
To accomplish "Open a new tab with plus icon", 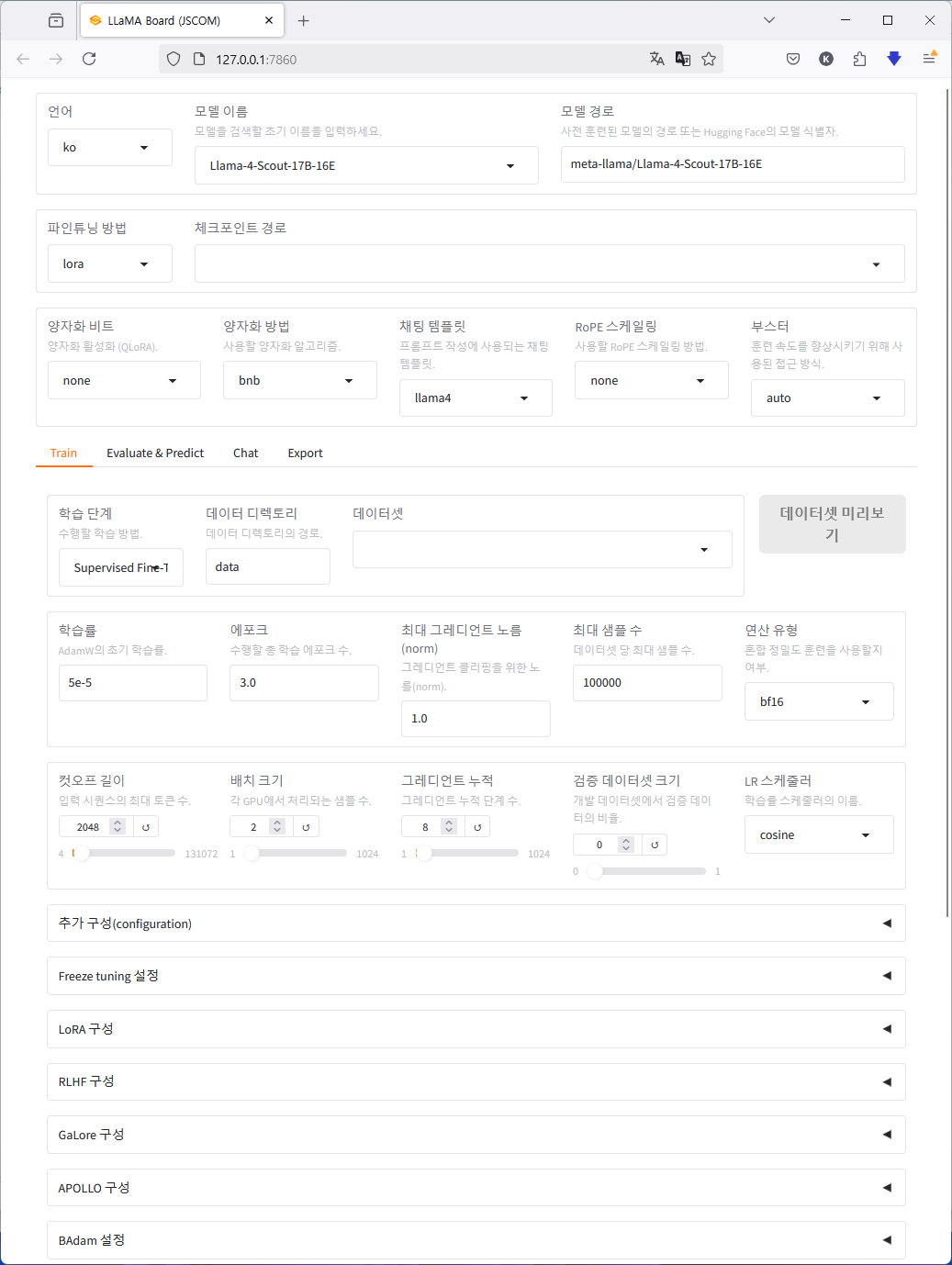I will [304, 20].
